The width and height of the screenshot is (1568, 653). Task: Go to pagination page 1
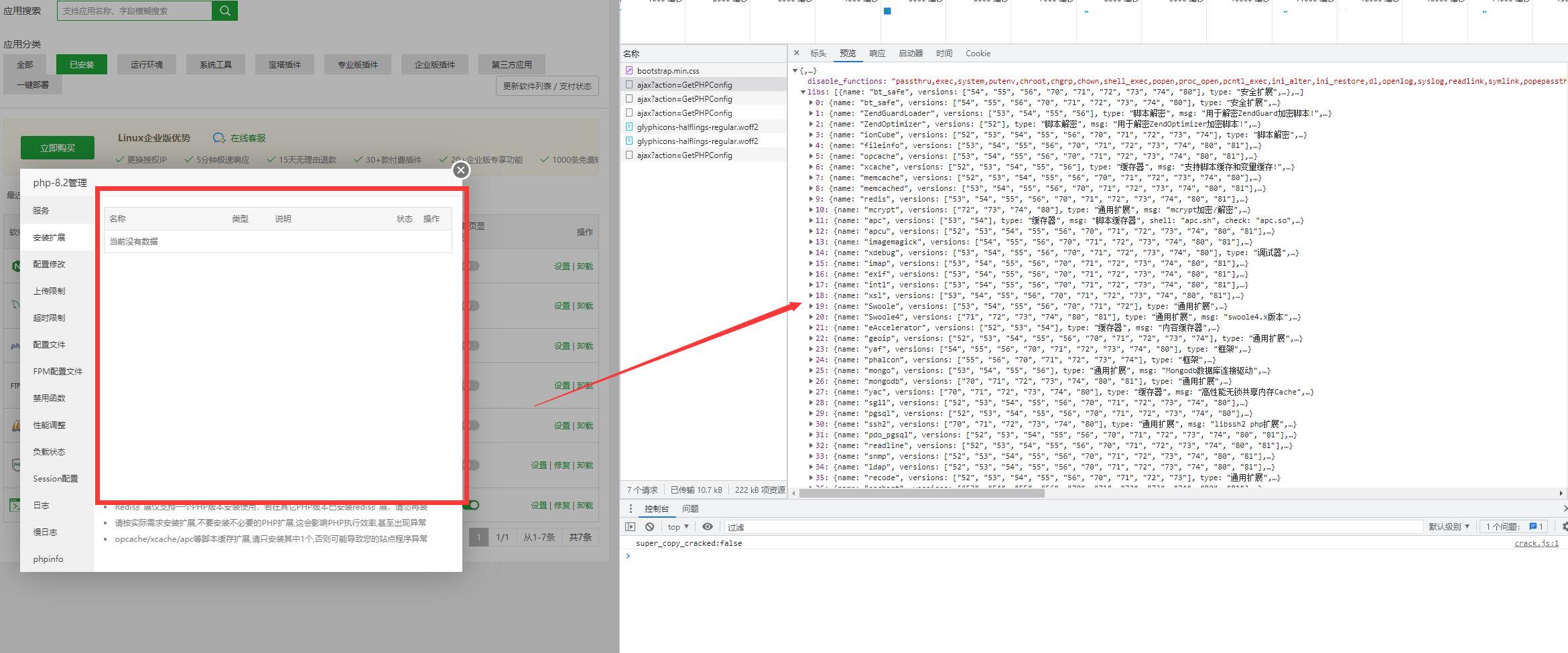coord(478,537)
